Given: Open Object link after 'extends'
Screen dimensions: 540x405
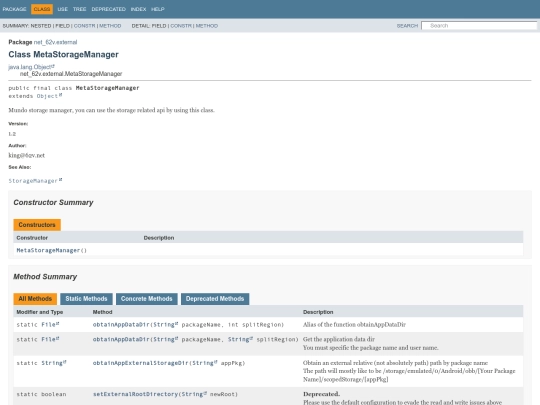Looking at the screenshot, I should (x=49, y=96).
